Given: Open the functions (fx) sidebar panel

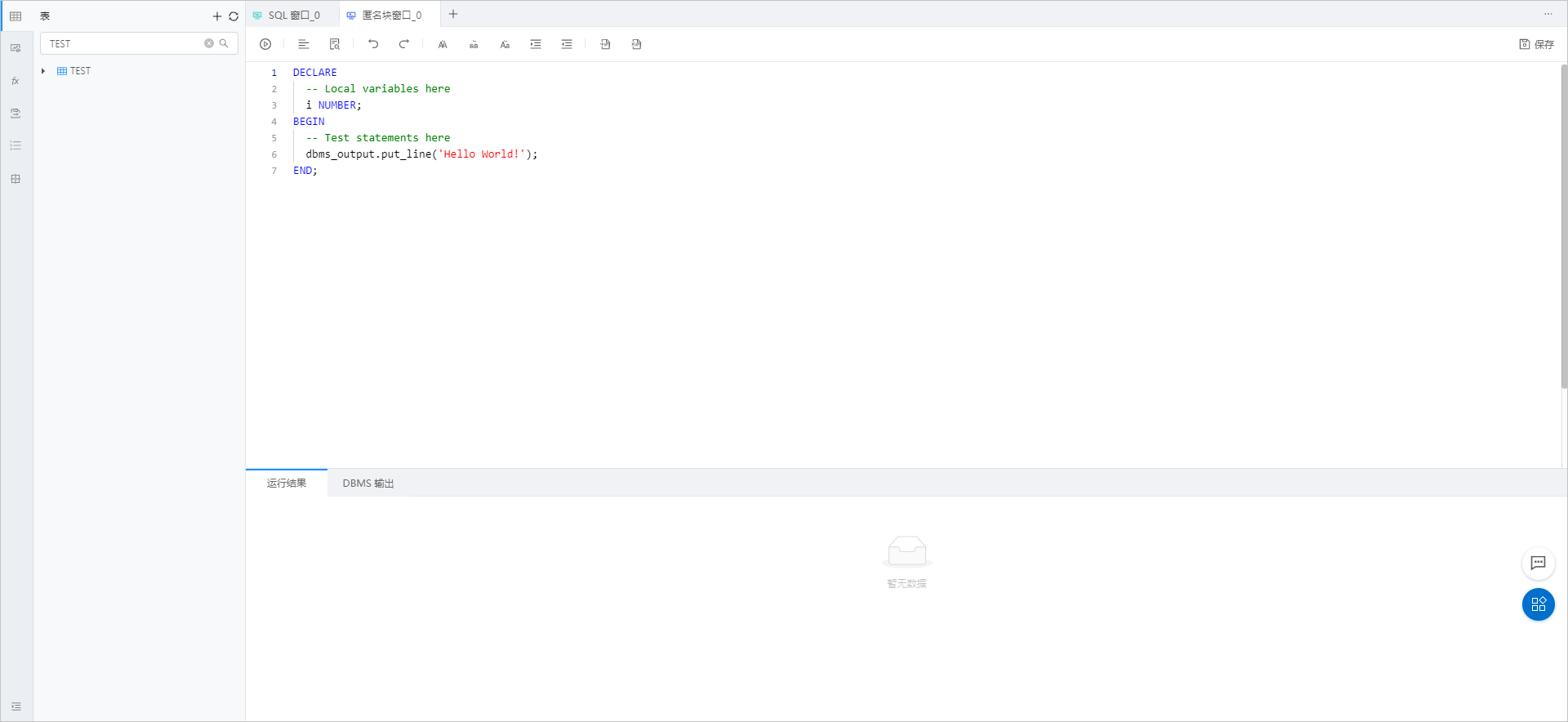Looking at the screenshot, I should (x=16, y=81).
